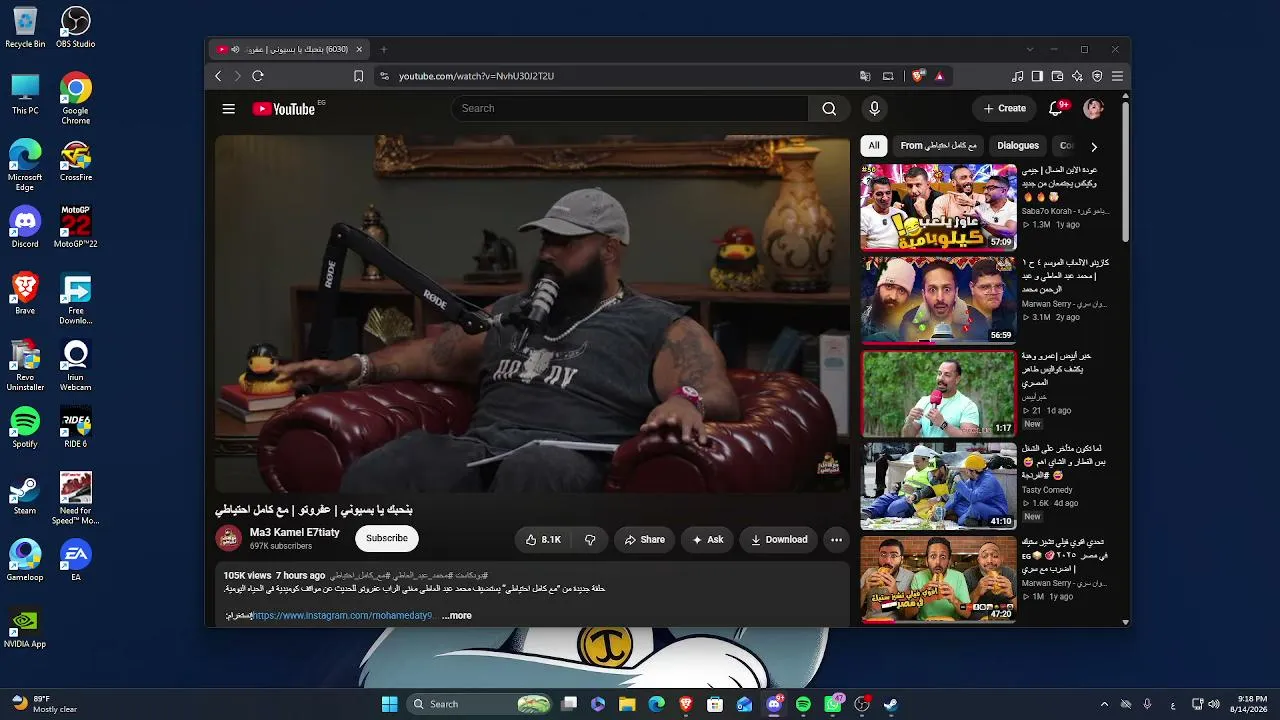Open the 47:20 burger challenge video thumbnail

(939, 579)
